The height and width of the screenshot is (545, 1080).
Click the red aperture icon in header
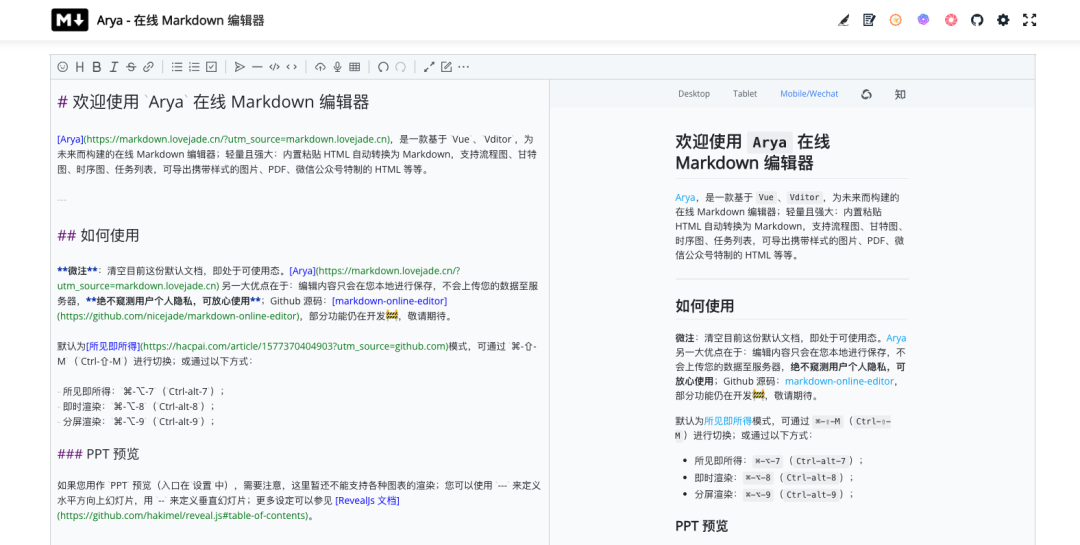[x=951, y=20]
